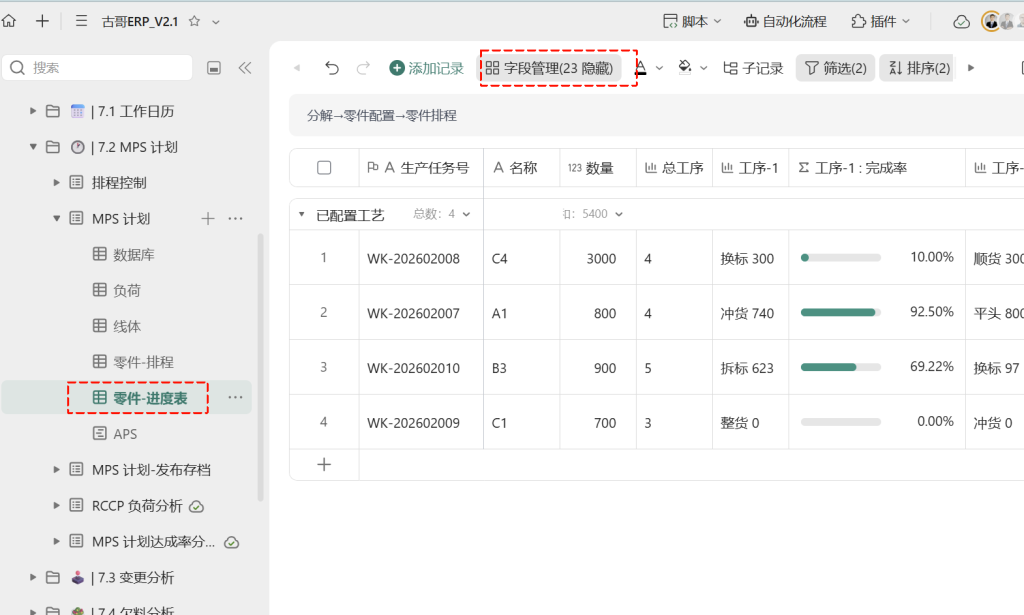The height and width of the screenshot is (615, 1024).
Task: Click the collapse-all icon beside search
Action: [x=214, y=68]
